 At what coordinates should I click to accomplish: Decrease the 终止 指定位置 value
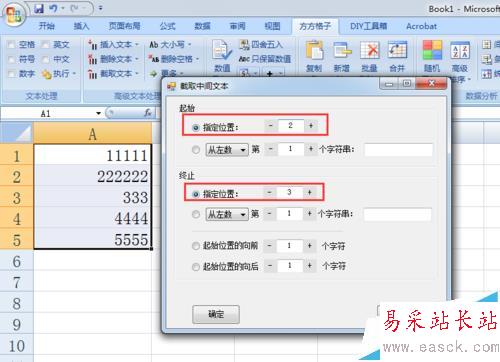coord(269,192)
